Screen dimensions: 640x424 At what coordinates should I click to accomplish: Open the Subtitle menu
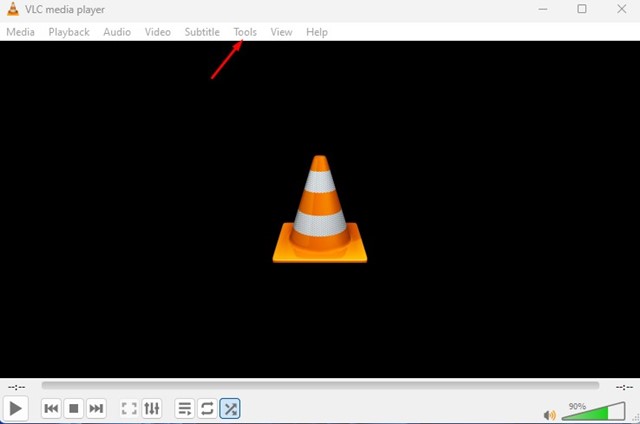(x=202, y=32)
